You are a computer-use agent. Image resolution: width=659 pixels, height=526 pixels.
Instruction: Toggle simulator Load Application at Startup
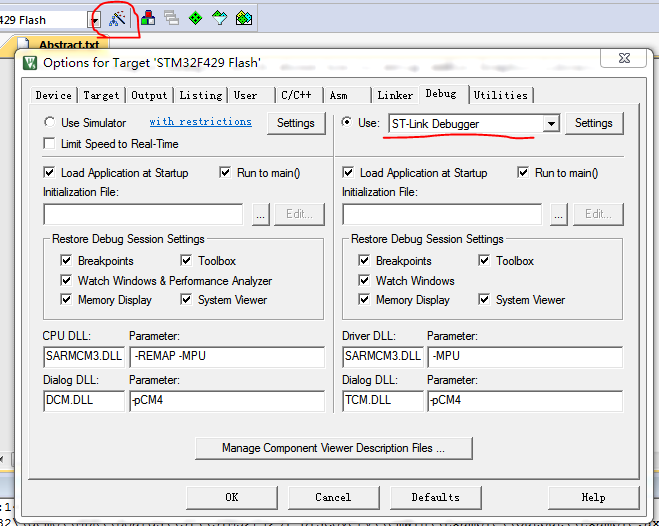pyautogui.click(x=49, y=172)
